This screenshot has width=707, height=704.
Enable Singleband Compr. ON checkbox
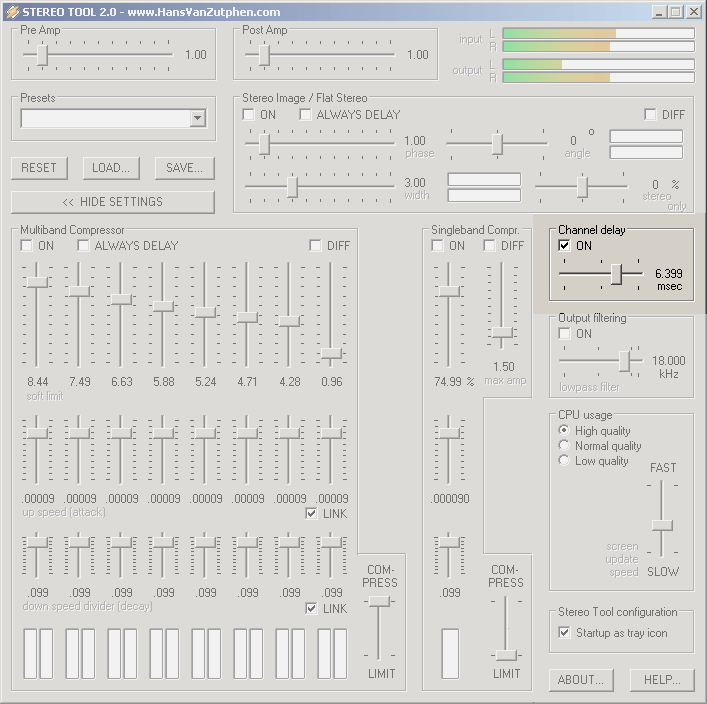437,246
